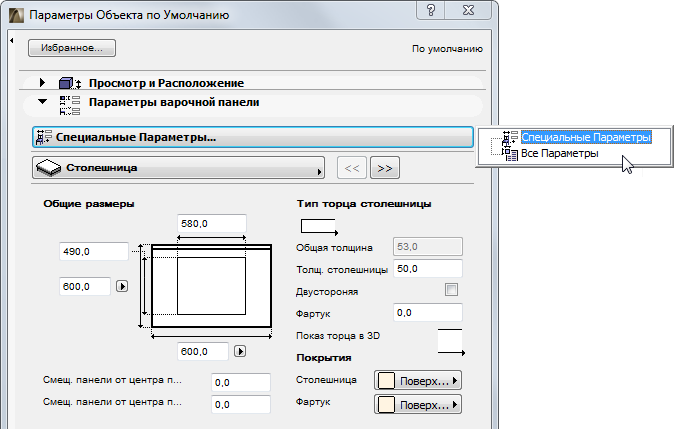The image size is (674, 429).
Task: Collapse the Параметры варочной панели section
Action: [x=42, y=101]
